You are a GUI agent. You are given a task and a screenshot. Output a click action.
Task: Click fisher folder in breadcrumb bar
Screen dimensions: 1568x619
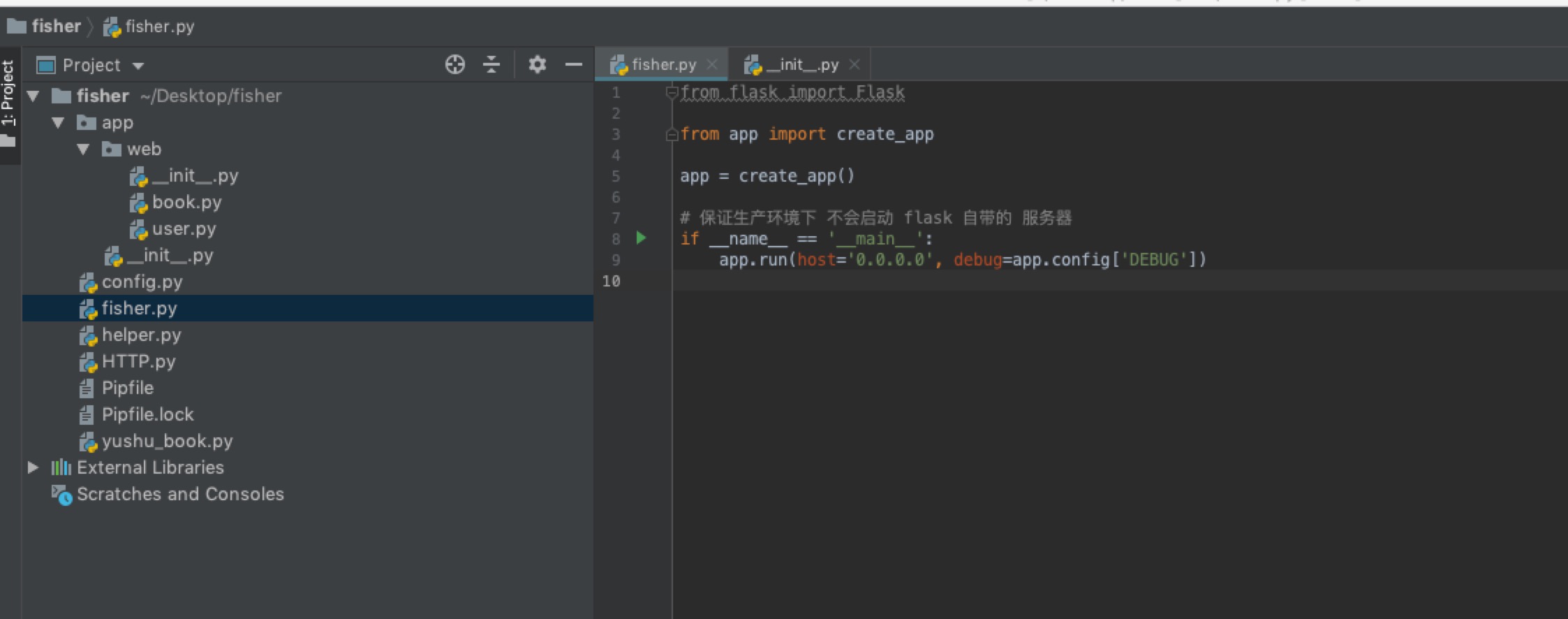(x=44, y=27)
